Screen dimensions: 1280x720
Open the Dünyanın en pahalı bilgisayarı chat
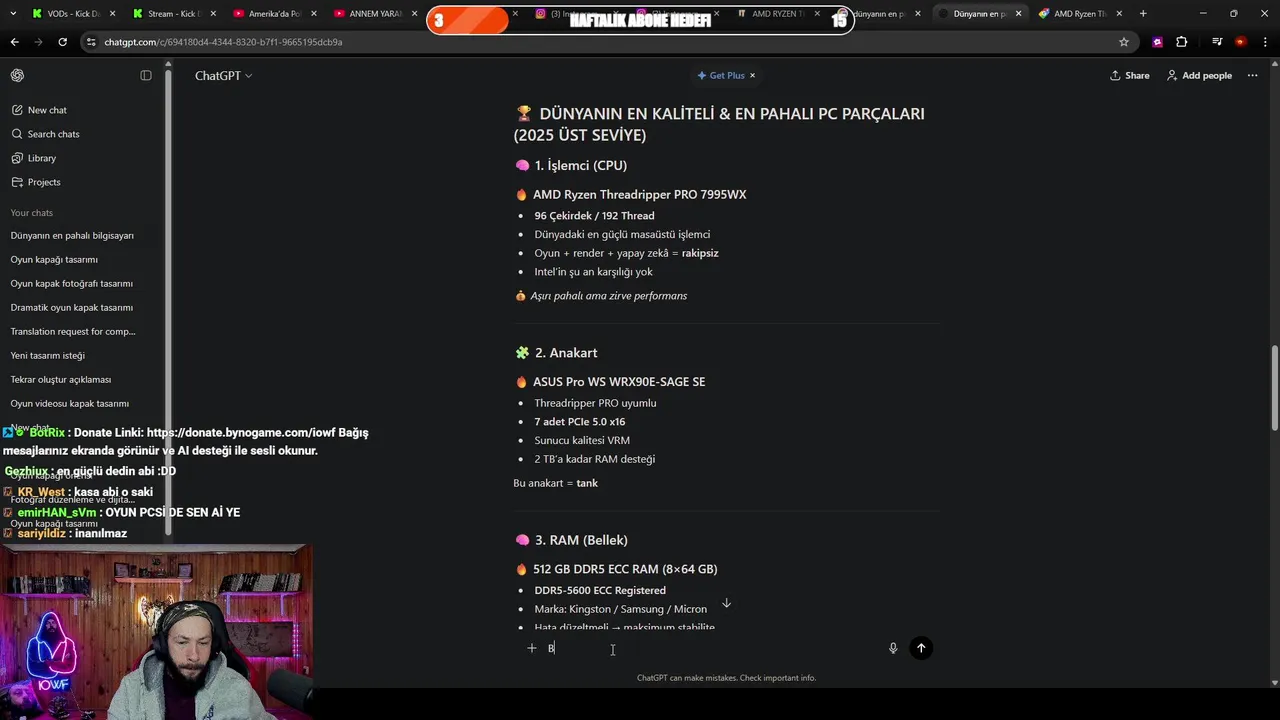click(x=72, y=236)
